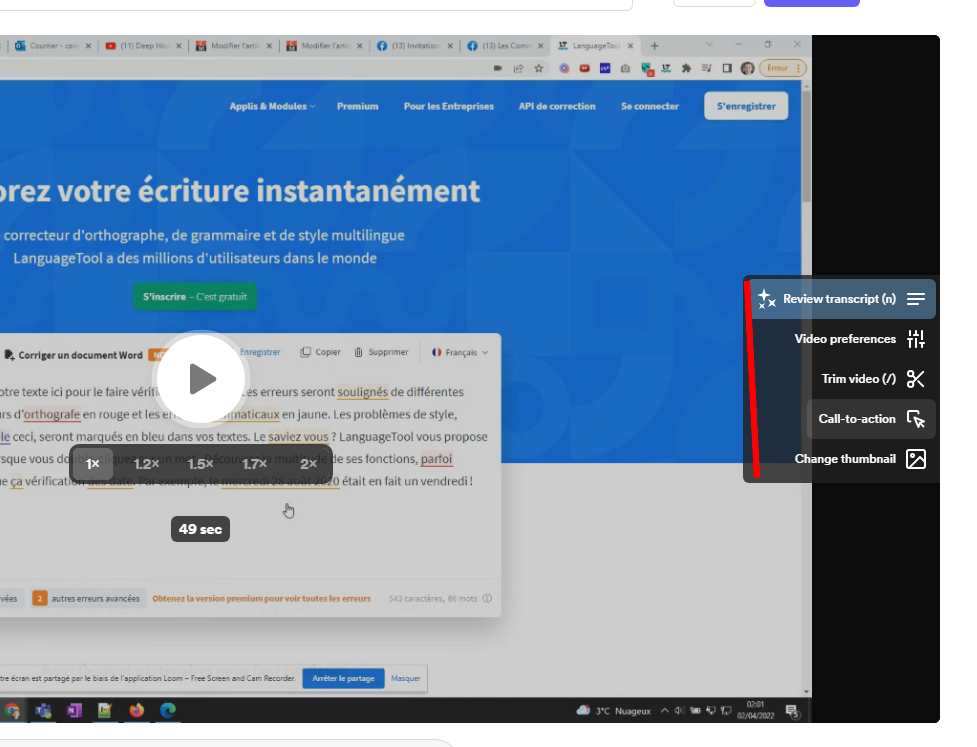Click the bookmark star icon in recording
This screenshot has height=747, width=977.
[x=538, y=68]
